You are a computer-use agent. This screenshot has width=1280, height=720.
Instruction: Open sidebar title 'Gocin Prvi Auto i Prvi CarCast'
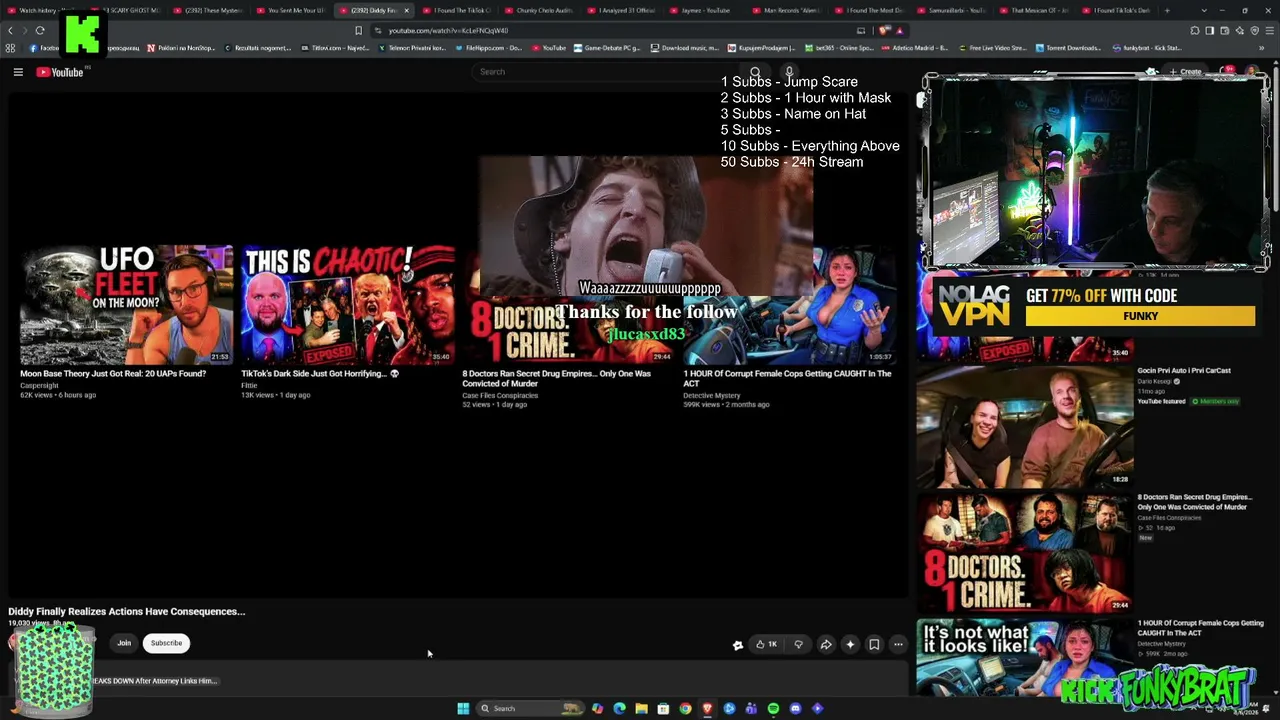tap(1184, 370)
